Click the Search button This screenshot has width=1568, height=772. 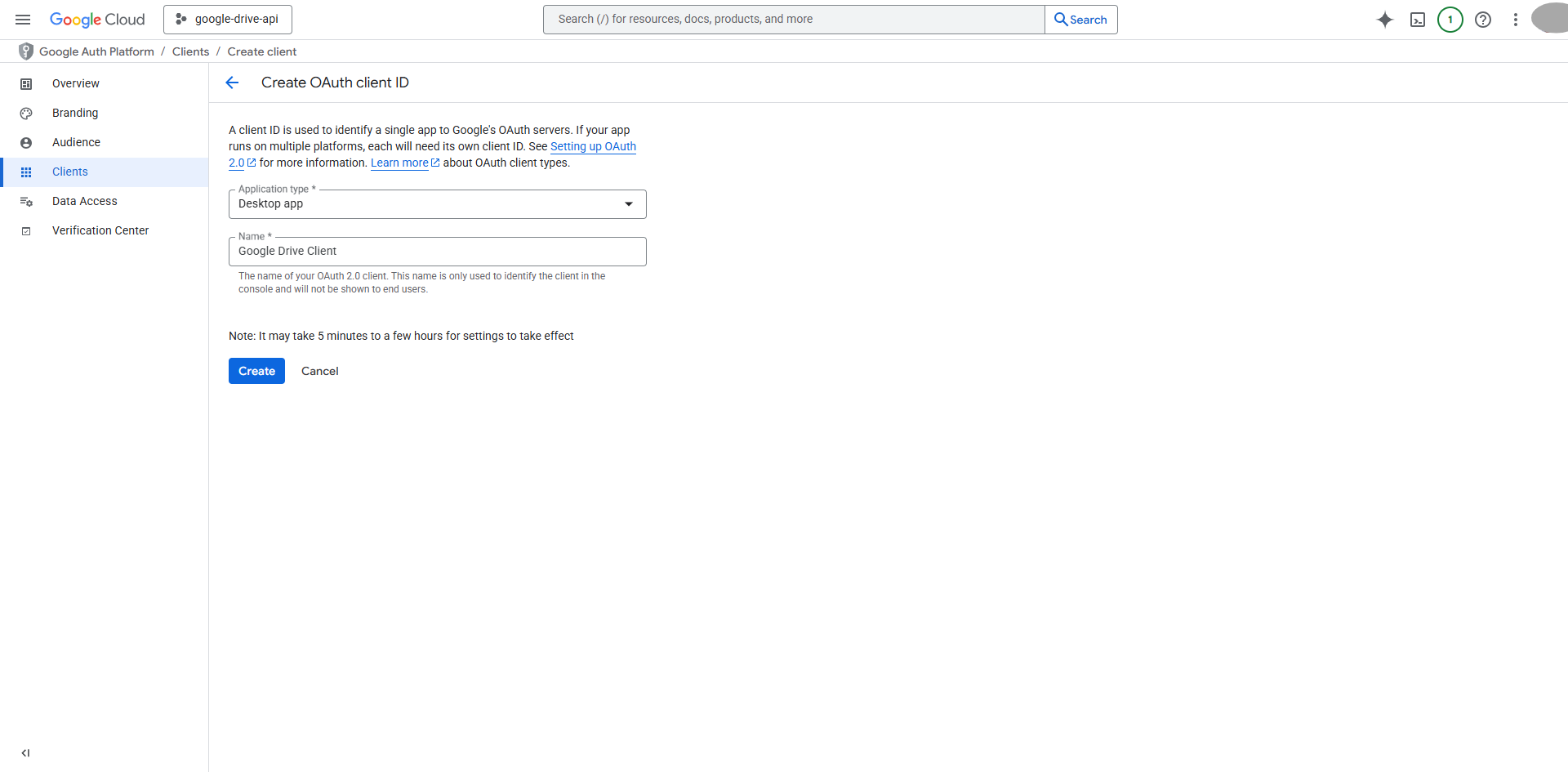click(x=1081, y=20)
